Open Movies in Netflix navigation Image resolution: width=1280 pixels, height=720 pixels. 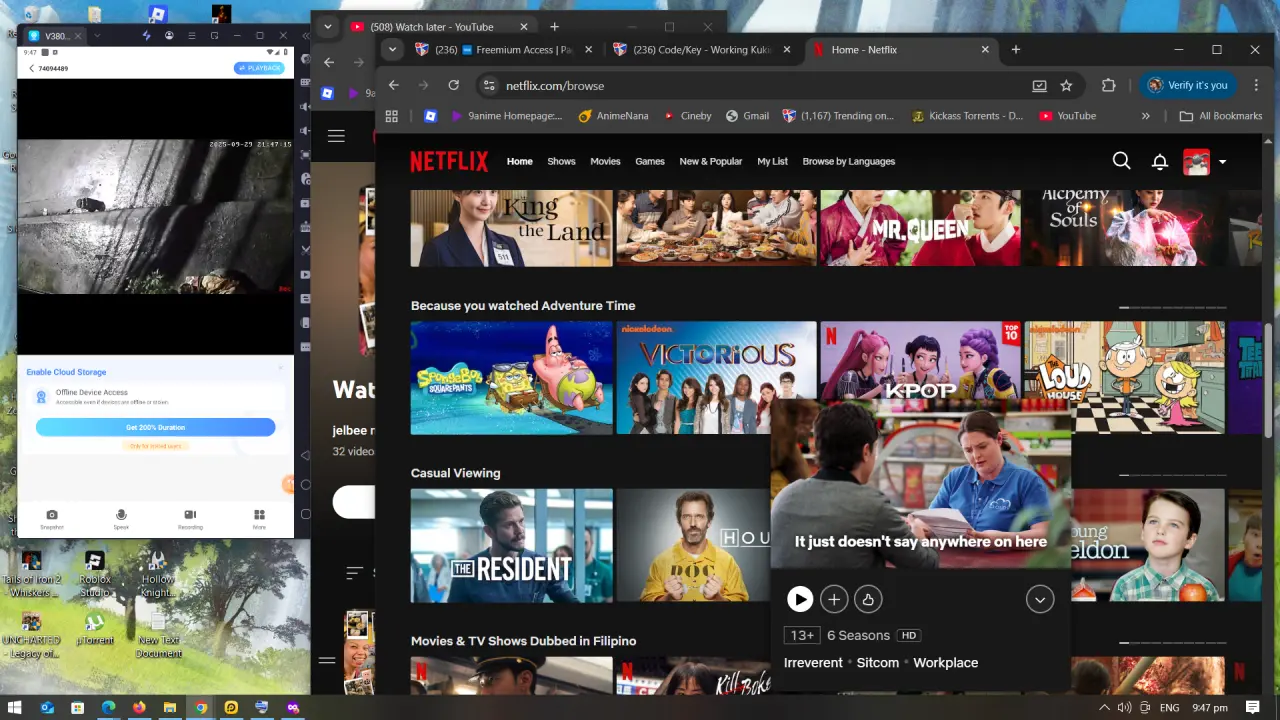click(x=605, y=161)
